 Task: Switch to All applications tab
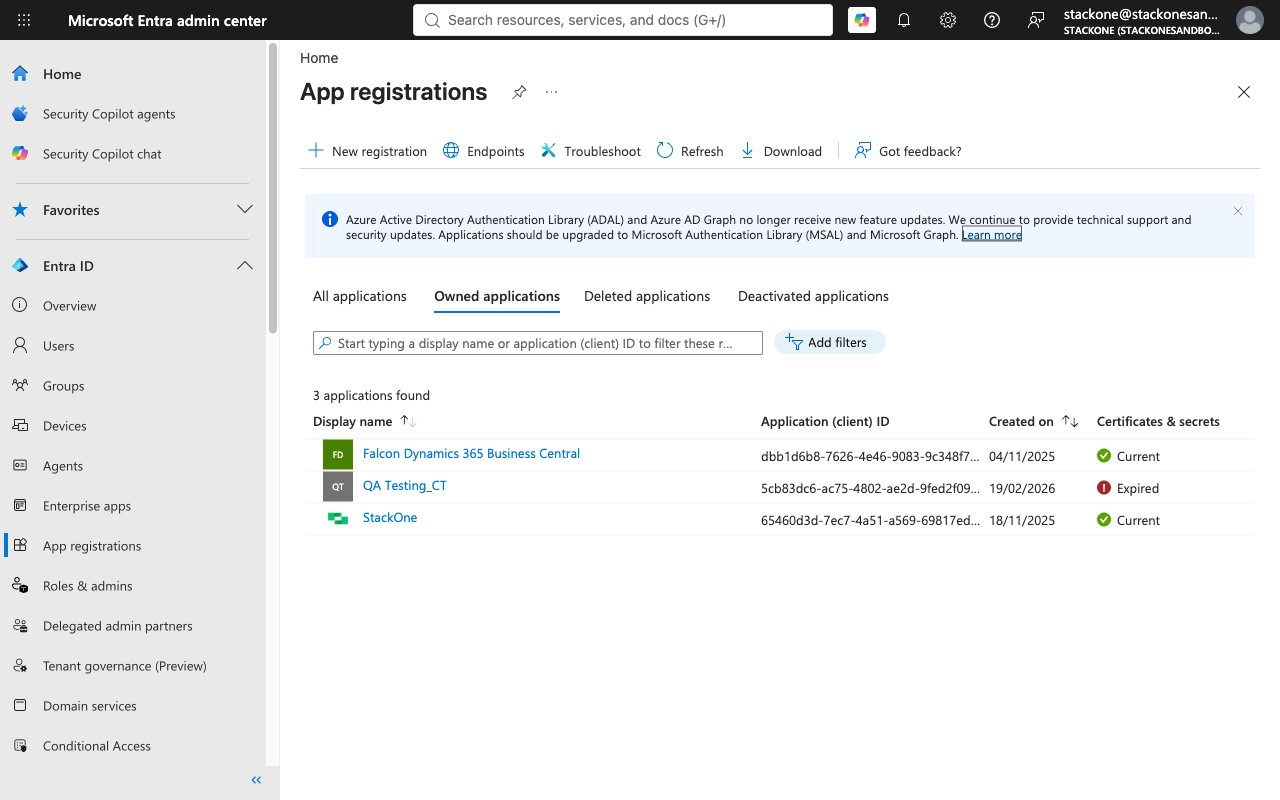coord(360,297)
